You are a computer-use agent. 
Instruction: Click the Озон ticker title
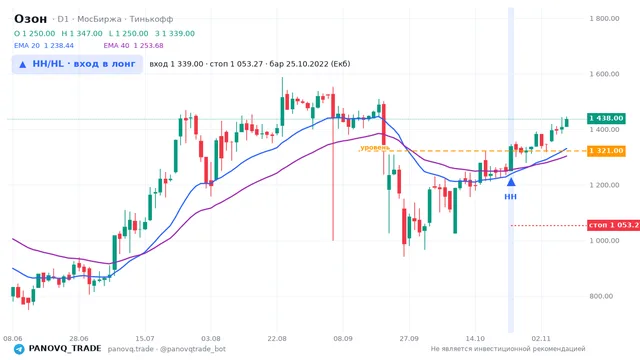click(x=31, y=19)
